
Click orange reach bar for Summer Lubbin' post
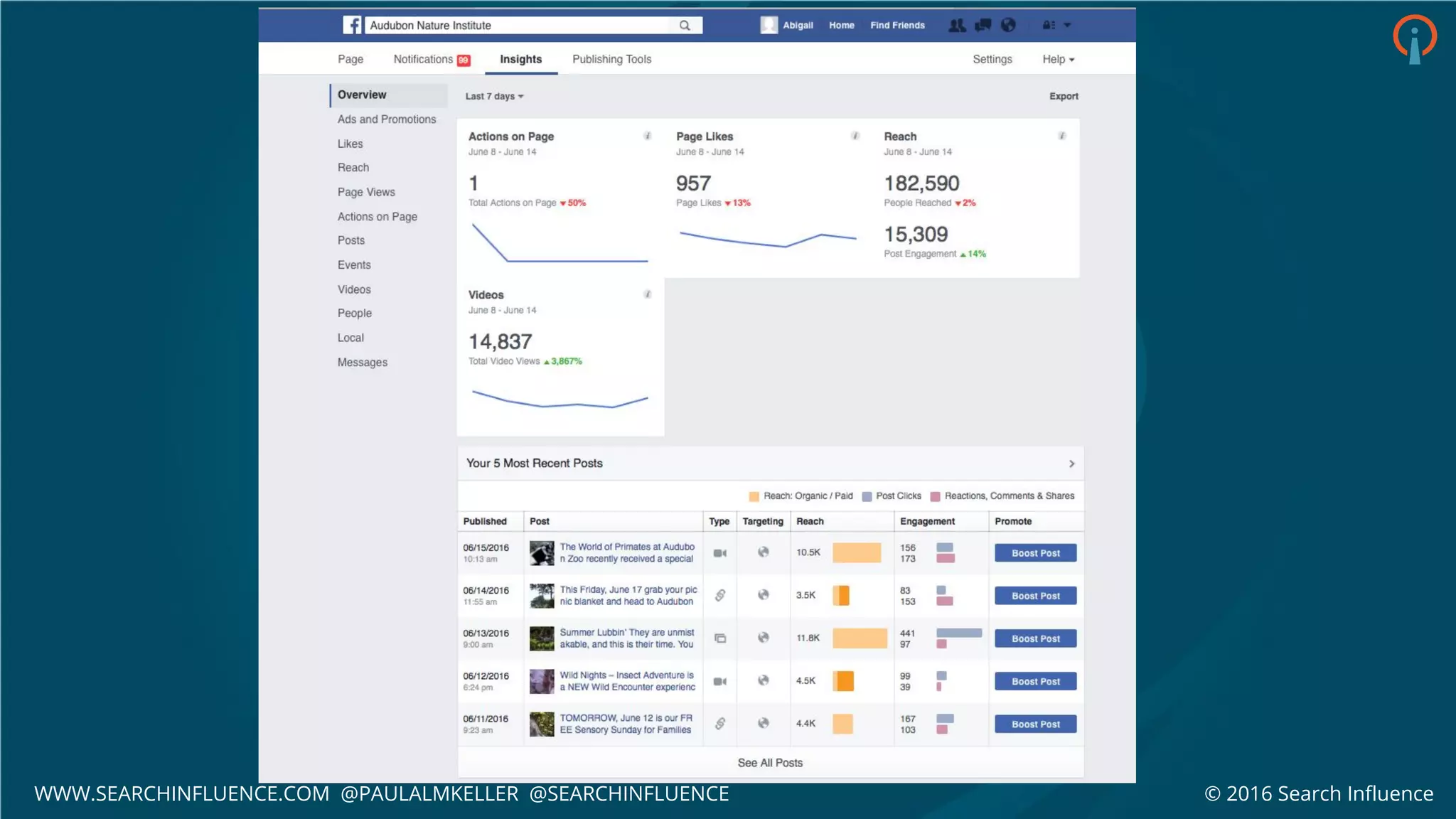[x=860, y=638]
